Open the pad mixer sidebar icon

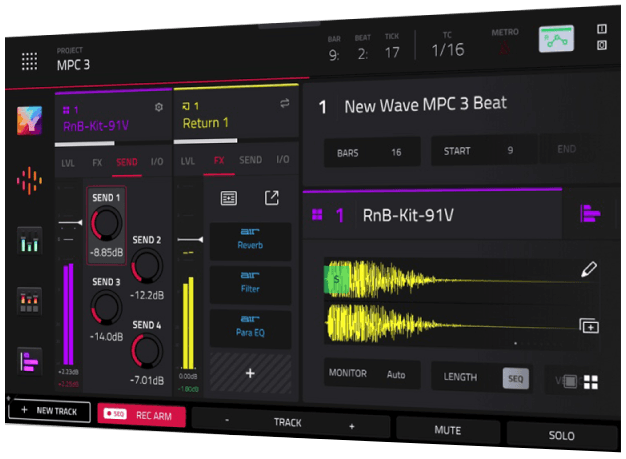pos(29,301)
